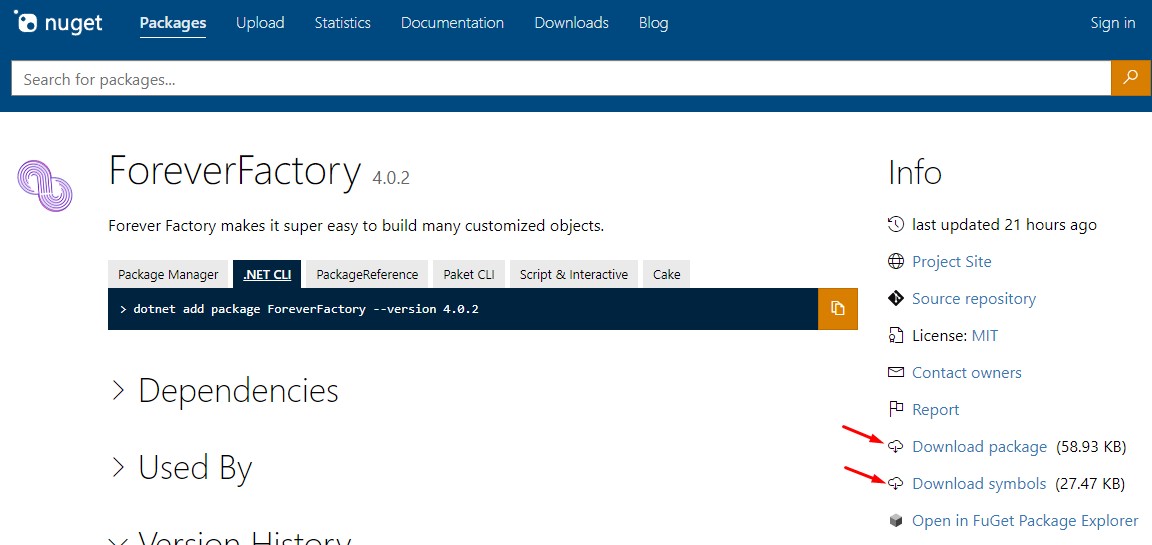The width and height of the screenshot is (1152, 545).
Task: Click the Report link
Action: [x=935, y=410]
